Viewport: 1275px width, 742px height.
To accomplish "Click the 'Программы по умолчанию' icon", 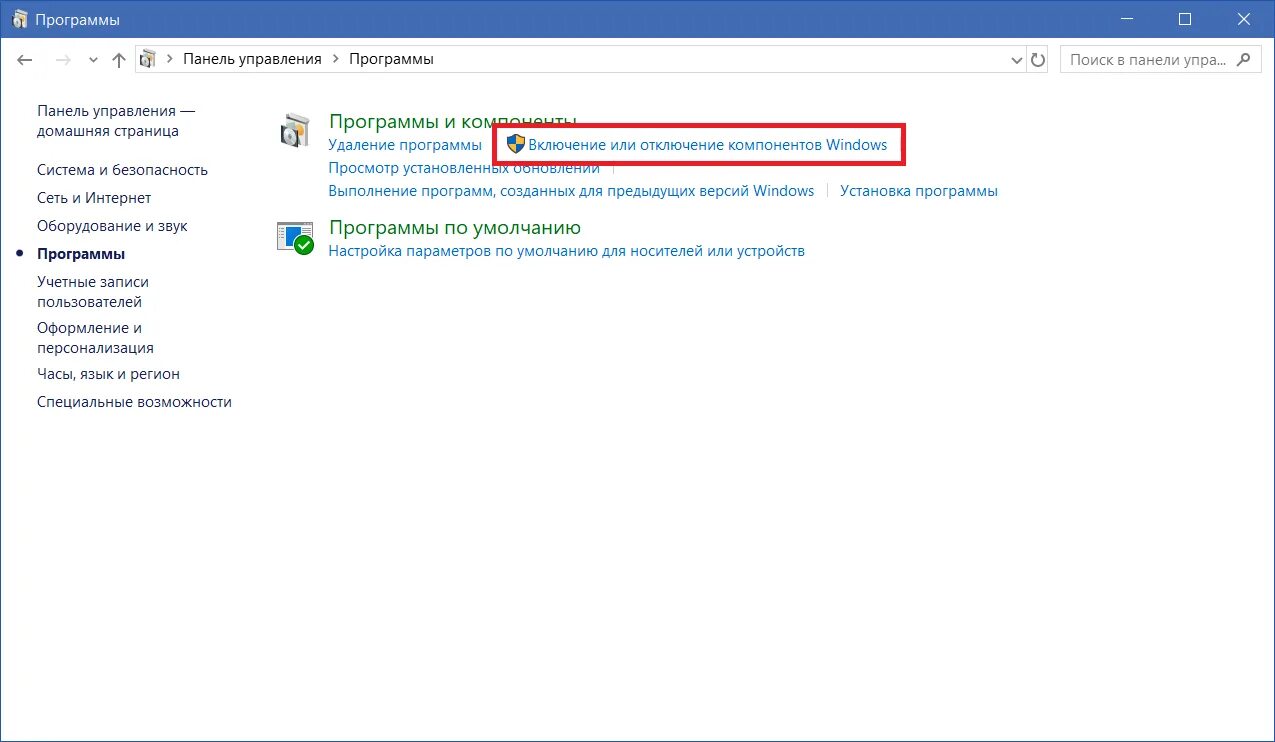I will pos(295,238).
